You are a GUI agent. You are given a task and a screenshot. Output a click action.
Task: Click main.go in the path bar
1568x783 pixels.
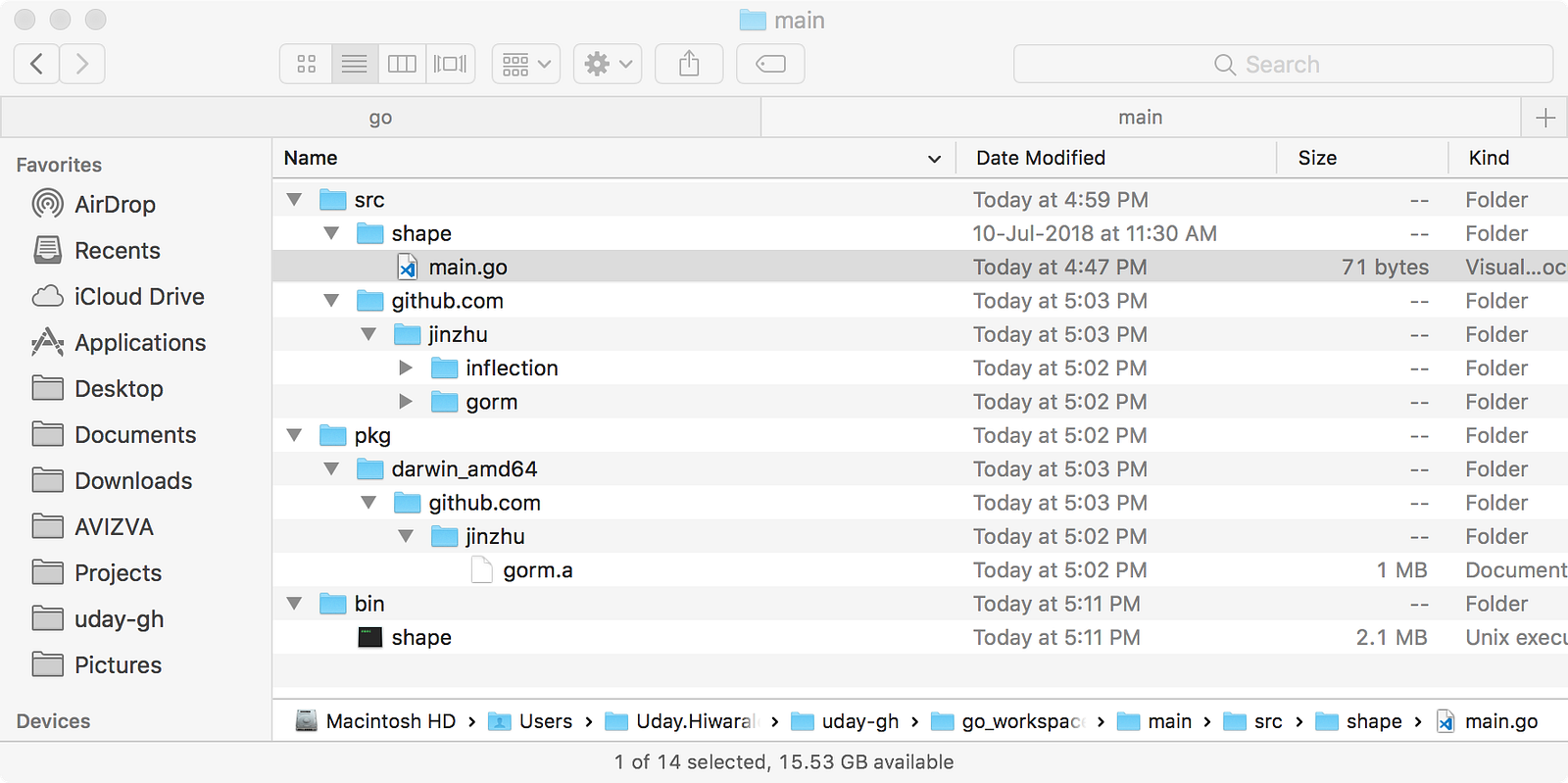click(1487, 721)
